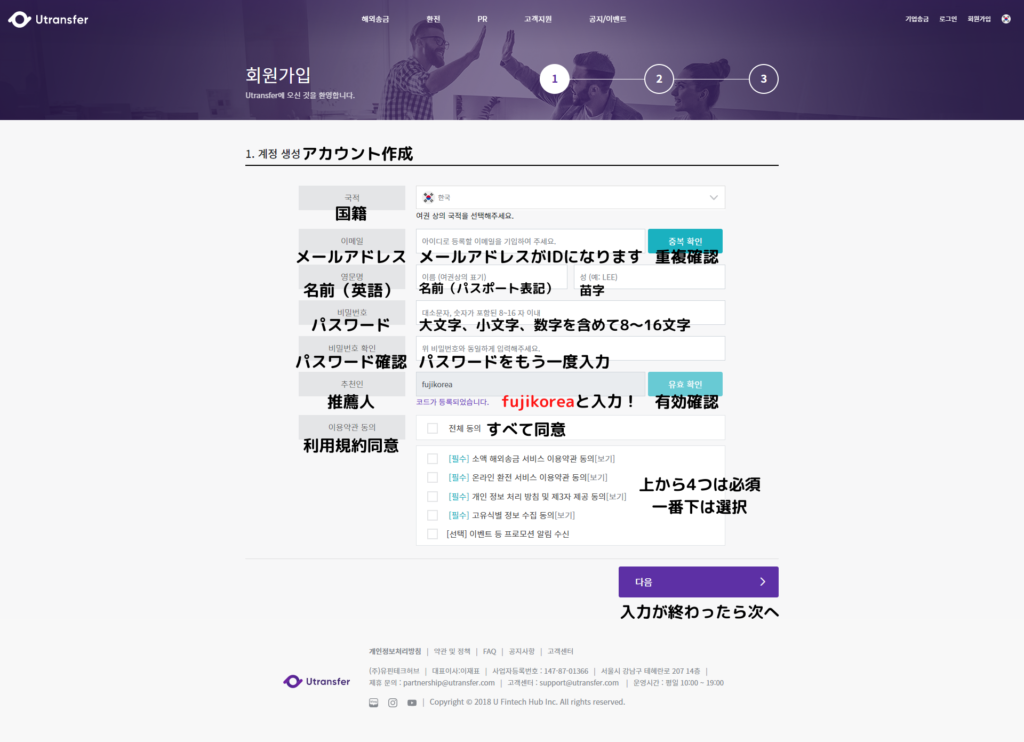Click the 다음 next button
This screenshot has height=742, width=1024.
[698, 582]
